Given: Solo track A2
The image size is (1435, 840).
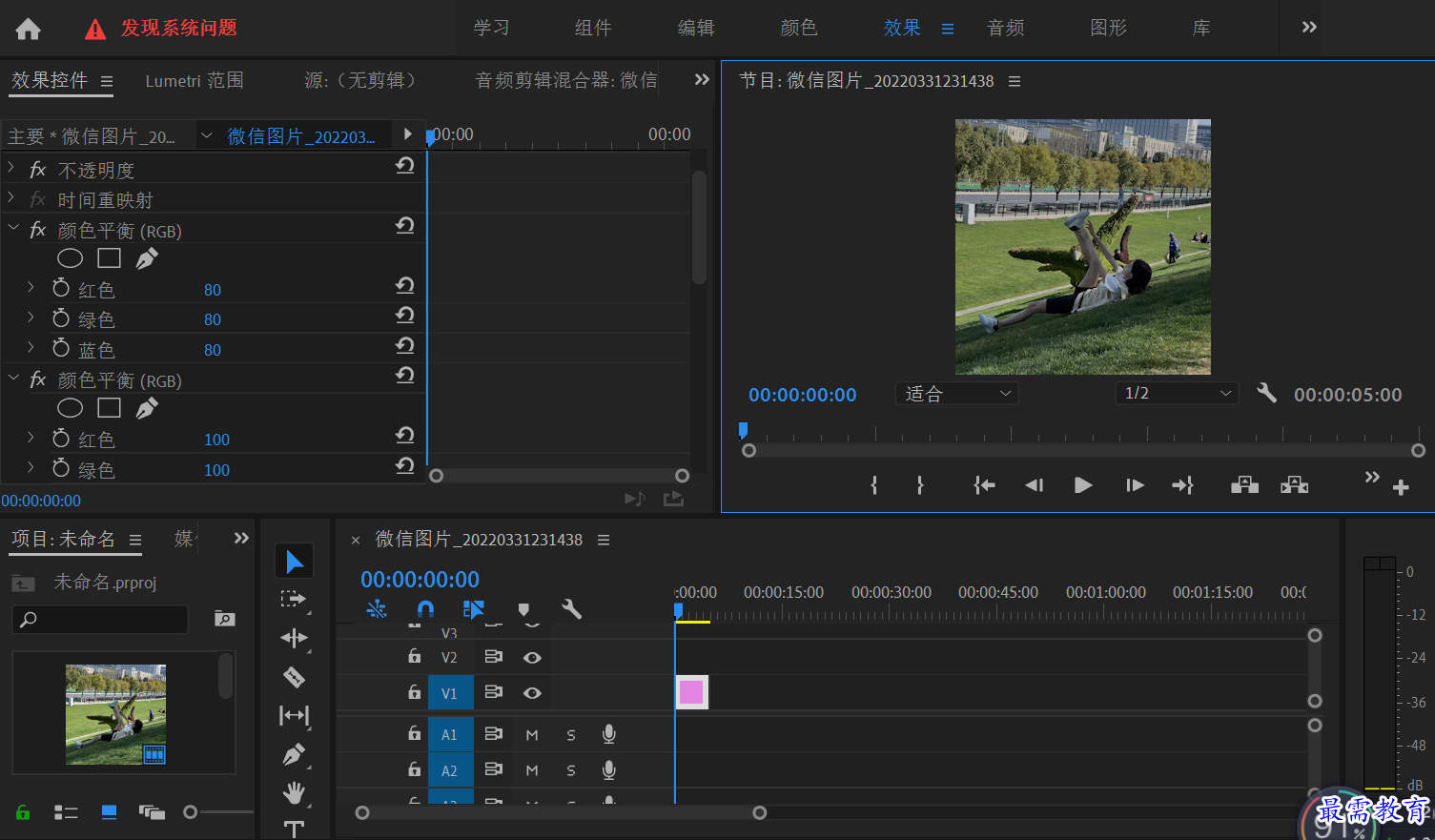Looking at the screenshot, I should (x=571, y=770).
